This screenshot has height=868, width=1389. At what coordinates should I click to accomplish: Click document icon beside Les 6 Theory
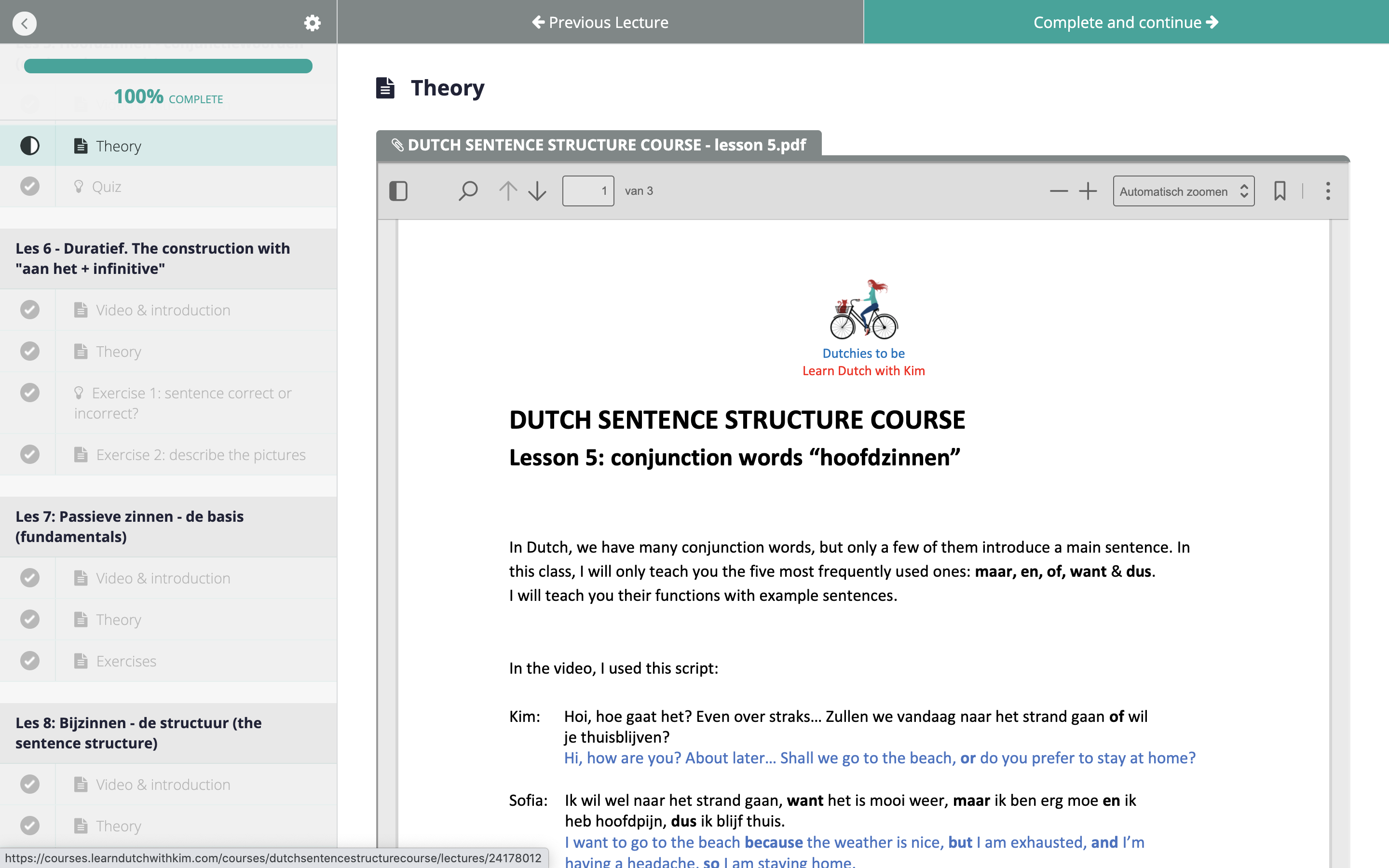[x=81, y=351]
